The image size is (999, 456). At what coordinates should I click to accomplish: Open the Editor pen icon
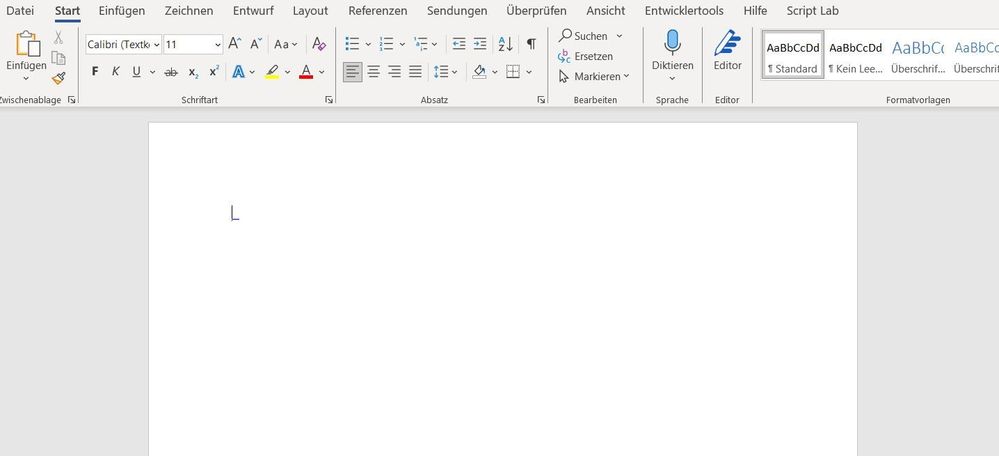727,43
